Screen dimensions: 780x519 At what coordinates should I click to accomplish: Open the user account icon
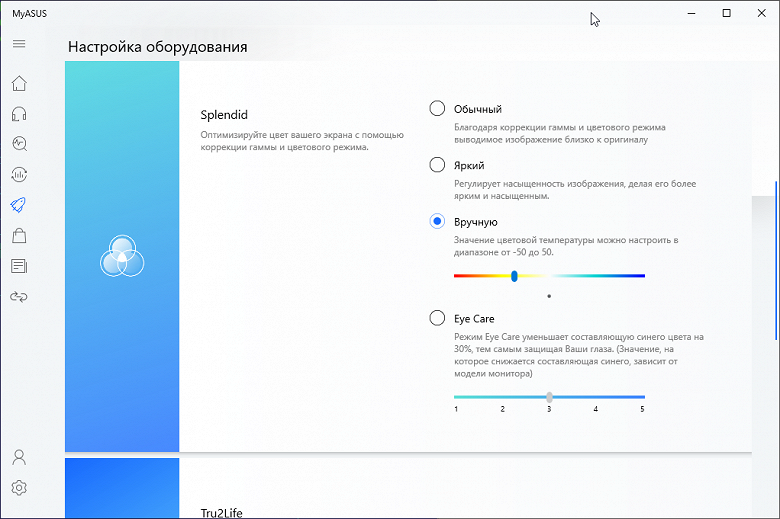pos(19,457)
